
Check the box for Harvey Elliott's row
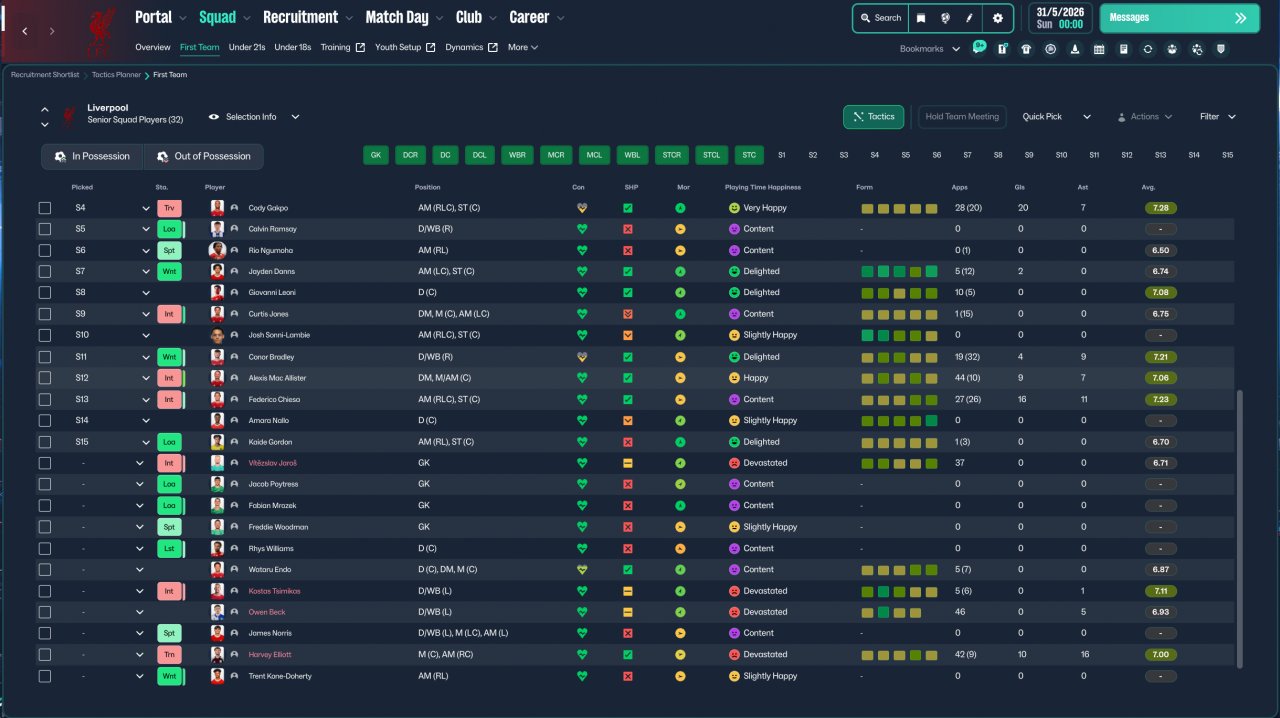coord(44,655)
